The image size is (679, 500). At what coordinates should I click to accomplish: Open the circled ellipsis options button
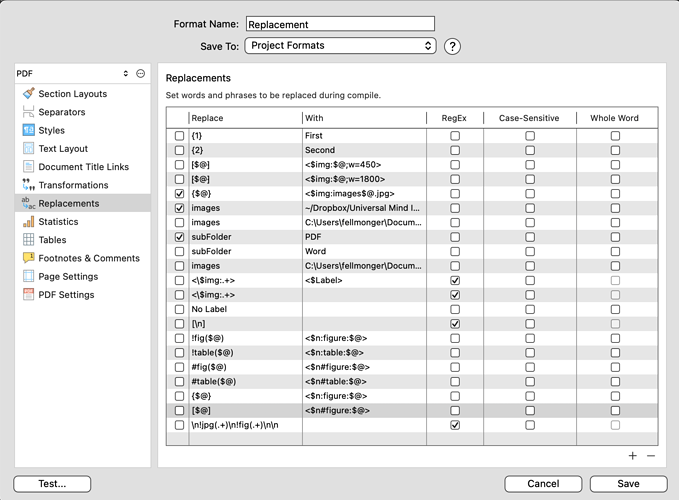click(x=140, y=74)
